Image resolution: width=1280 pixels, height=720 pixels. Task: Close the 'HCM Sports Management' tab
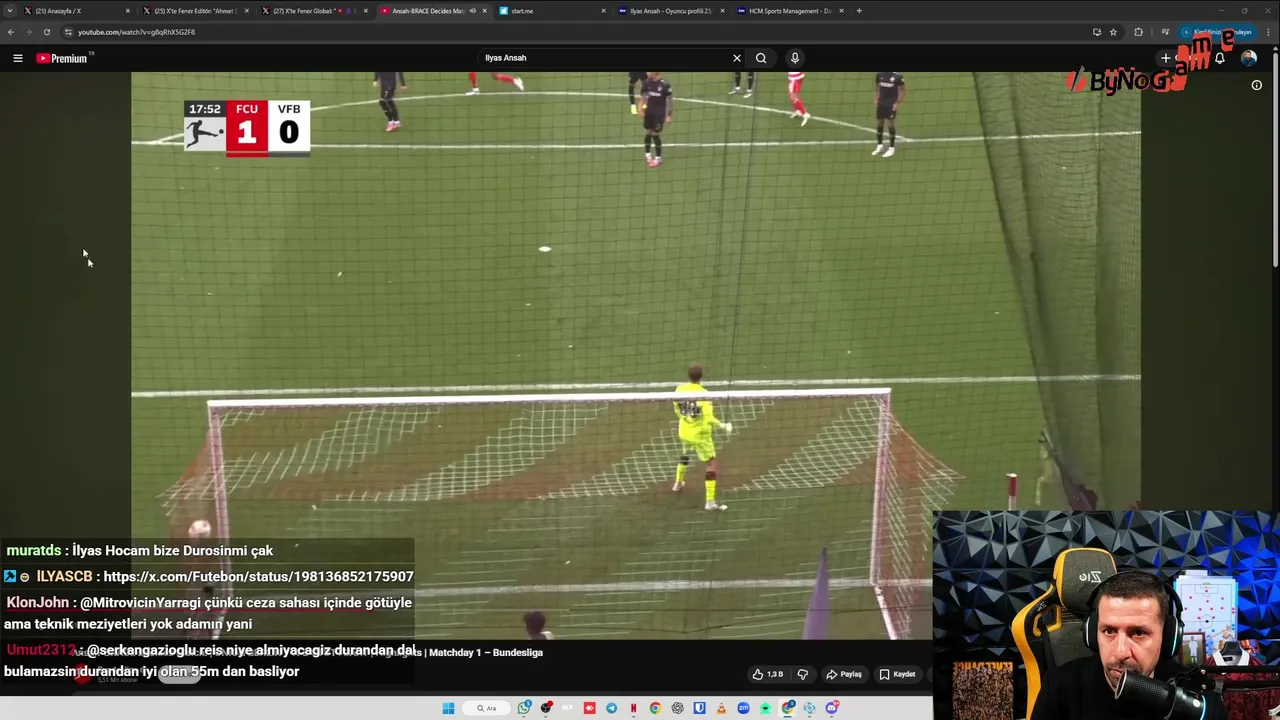841,11
